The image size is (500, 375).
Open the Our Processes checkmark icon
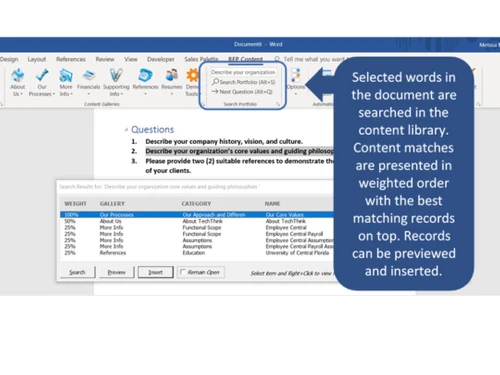tap(42, 75)
